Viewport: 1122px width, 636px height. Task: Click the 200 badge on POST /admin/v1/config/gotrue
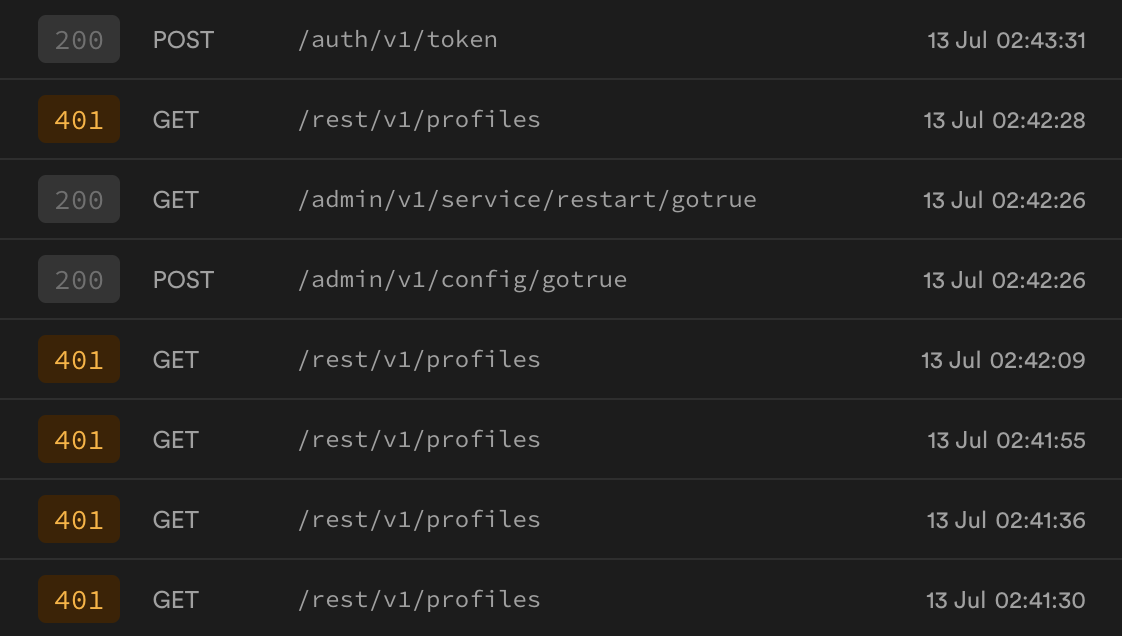tap(78, 279)
